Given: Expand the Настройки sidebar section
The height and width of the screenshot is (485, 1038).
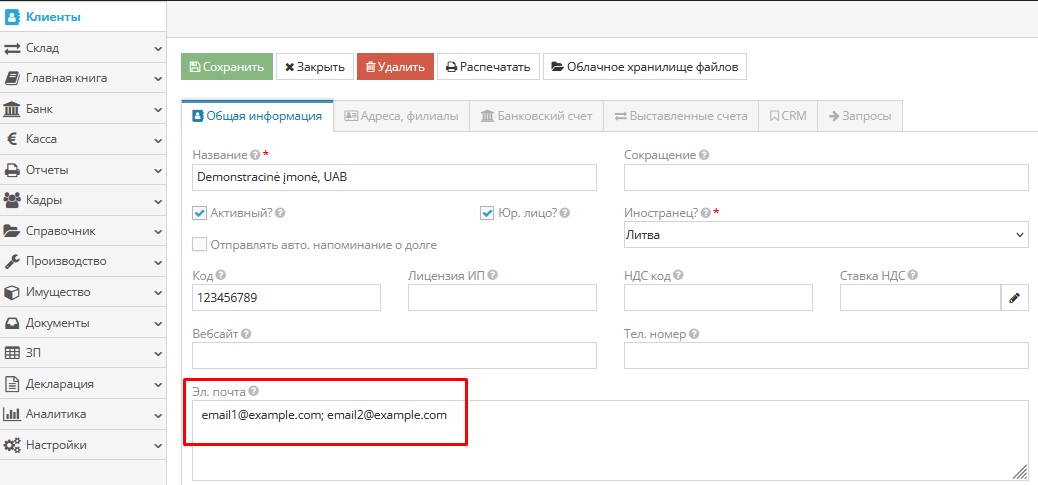Looking at the screenshot, I should click(x=82, y=445).
